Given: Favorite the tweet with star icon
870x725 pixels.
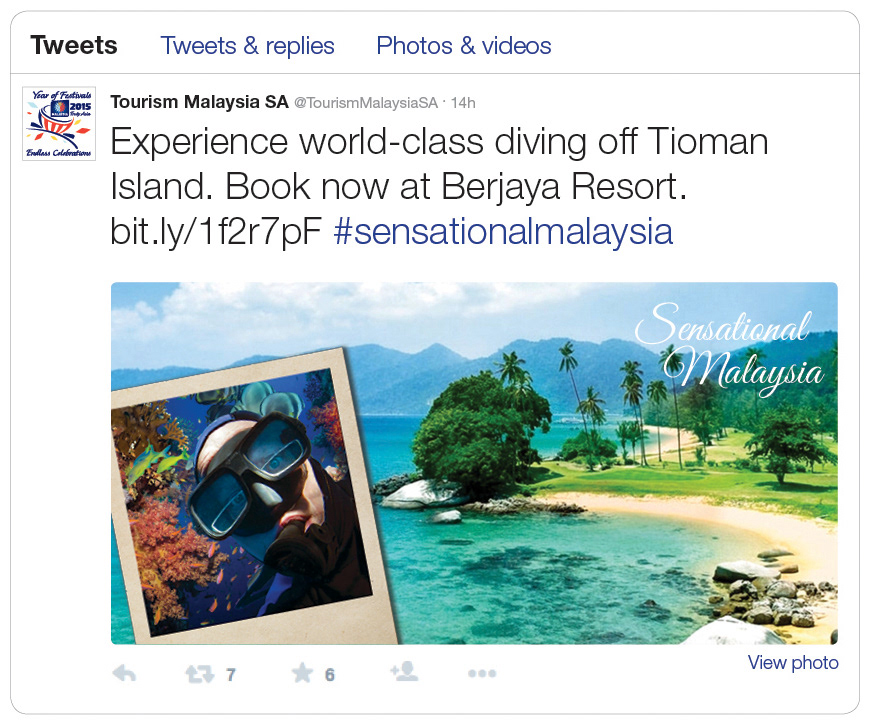Looking at the screenshot, I should 302,673.
